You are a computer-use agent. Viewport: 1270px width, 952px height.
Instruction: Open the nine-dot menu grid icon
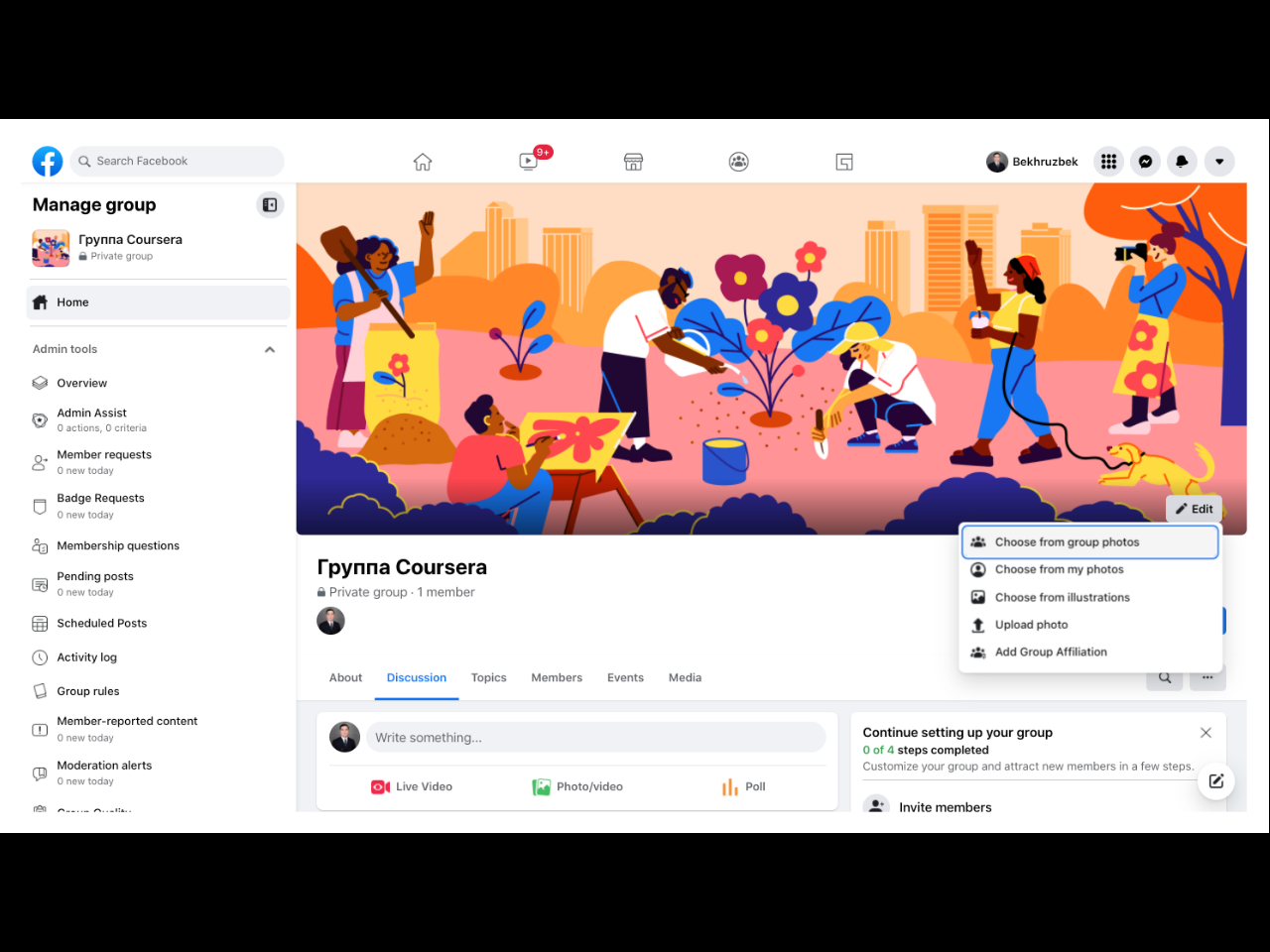click(x=1108, y=162)
